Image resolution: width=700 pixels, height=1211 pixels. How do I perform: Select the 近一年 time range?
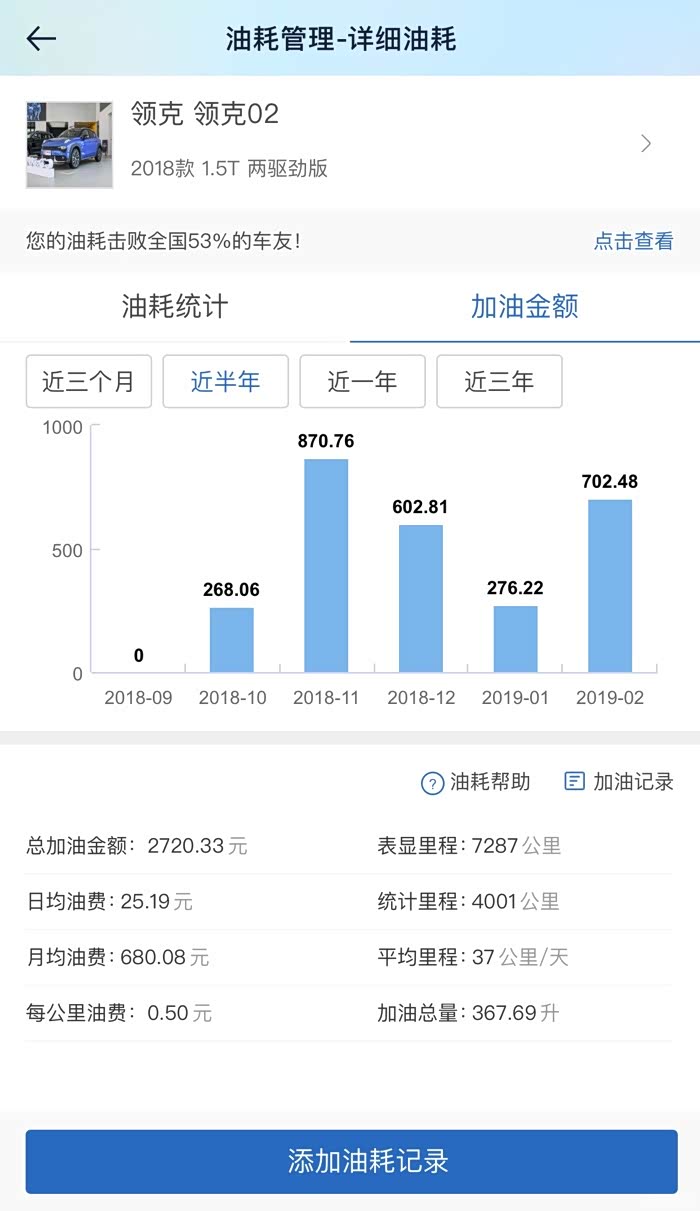[x=362, y=381]
